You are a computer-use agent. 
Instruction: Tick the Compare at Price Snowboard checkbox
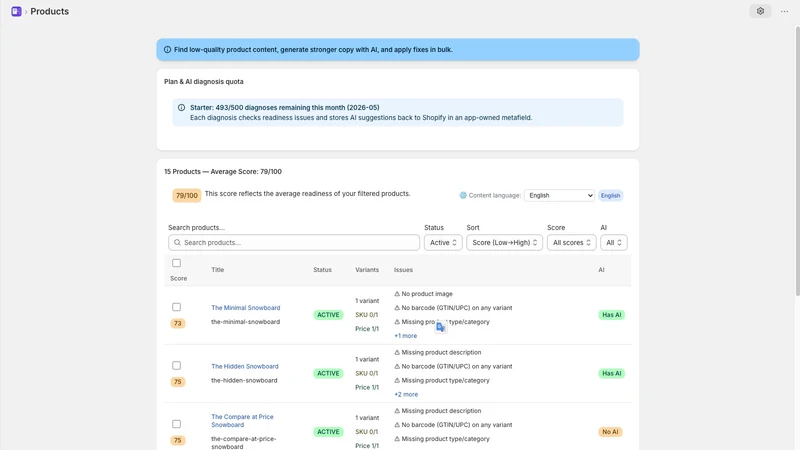(x=177, y=424)
